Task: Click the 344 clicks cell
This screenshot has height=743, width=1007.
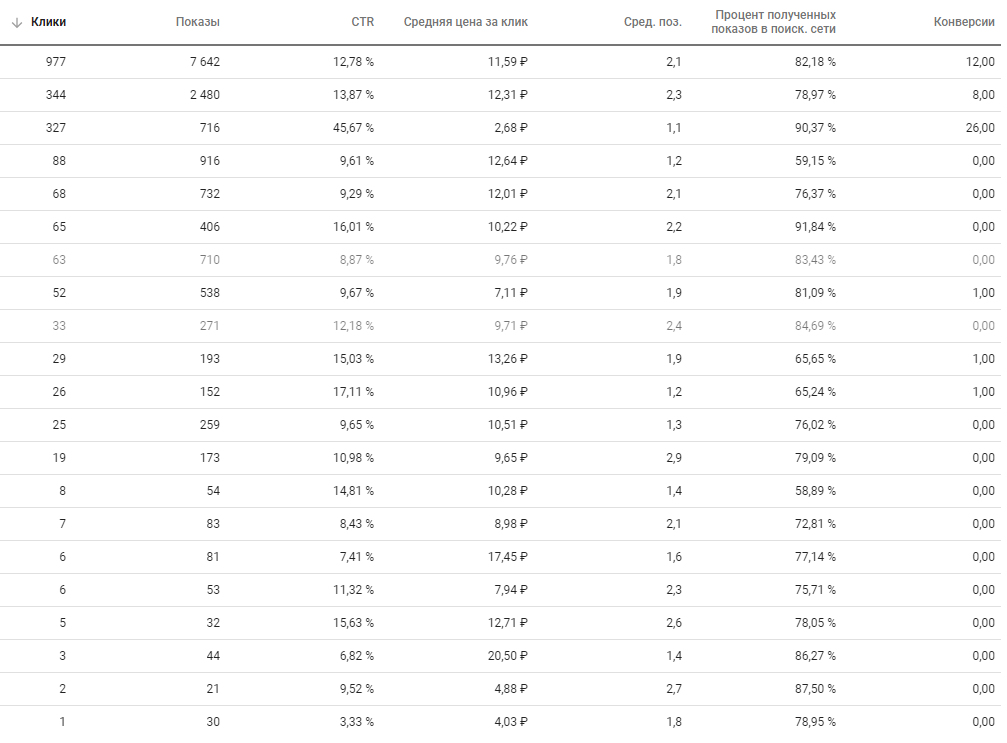Action: (56, 95)
